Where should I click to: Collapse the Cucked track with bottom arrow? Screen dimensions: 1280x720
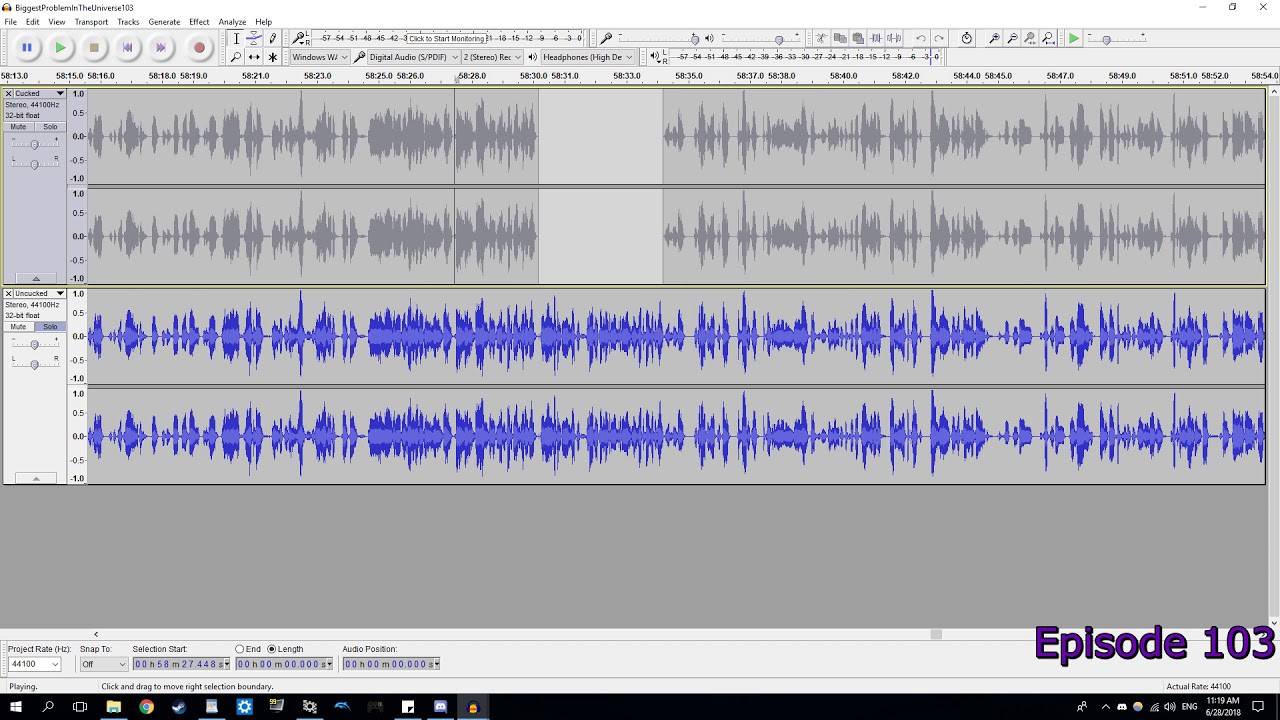[x=36, y=279]
